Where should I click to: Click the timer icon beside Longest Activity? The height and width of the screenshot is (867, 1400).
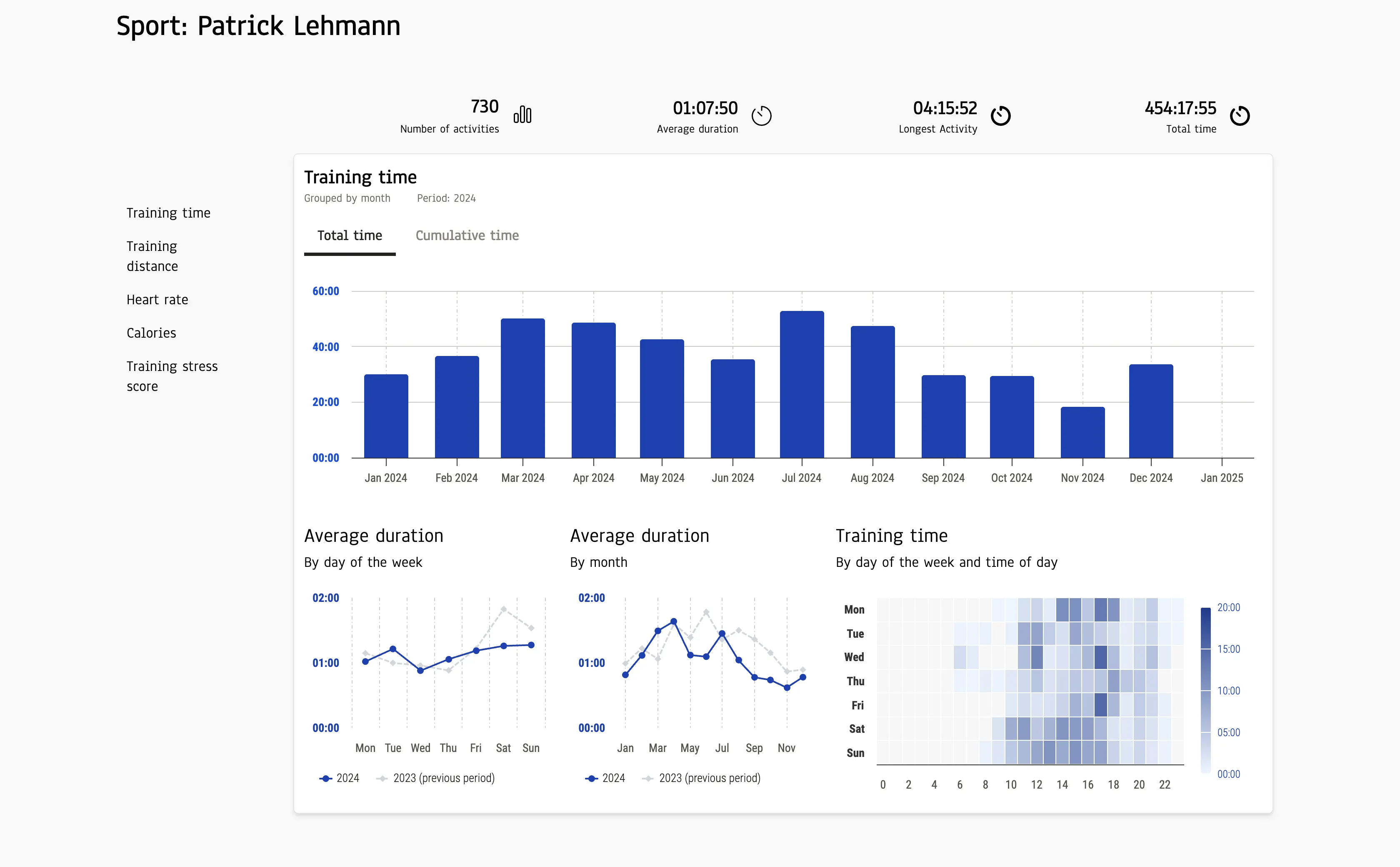(x=1000, y=116)
